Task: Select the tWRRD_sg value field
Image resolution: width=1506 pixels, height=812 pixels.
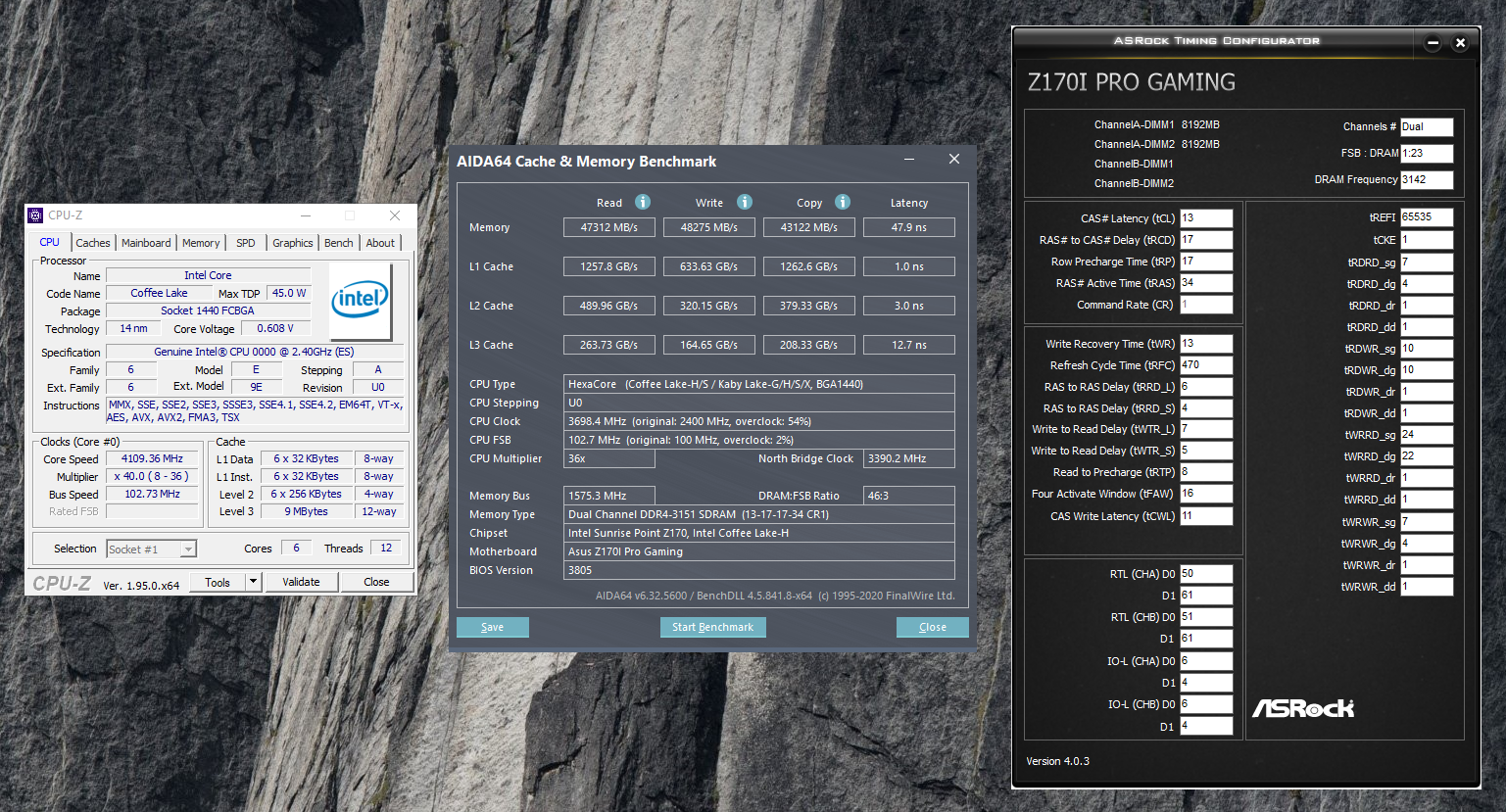Action: click(1427, 435)
